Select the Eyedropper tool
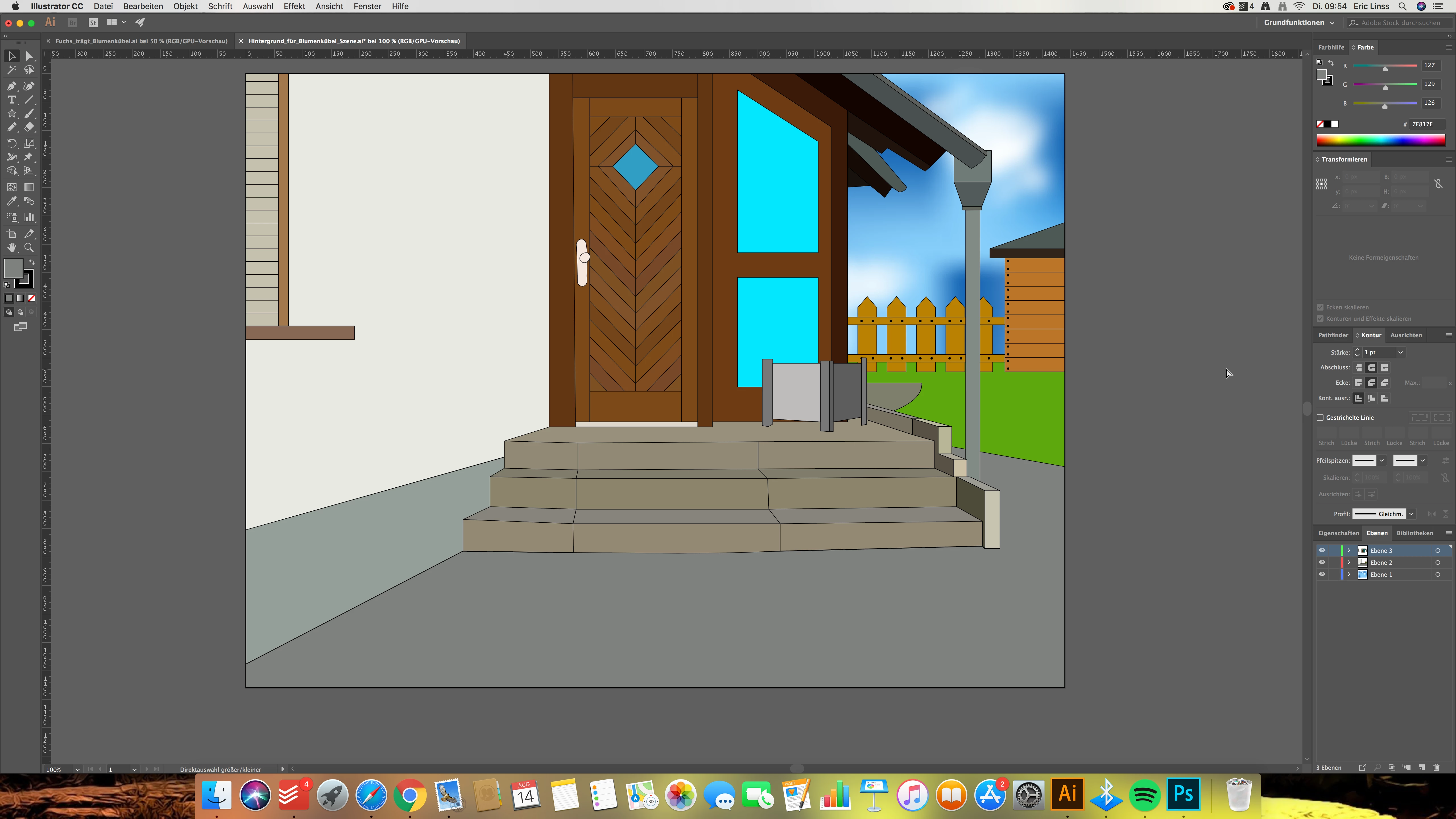 click(x=11, y=201)
